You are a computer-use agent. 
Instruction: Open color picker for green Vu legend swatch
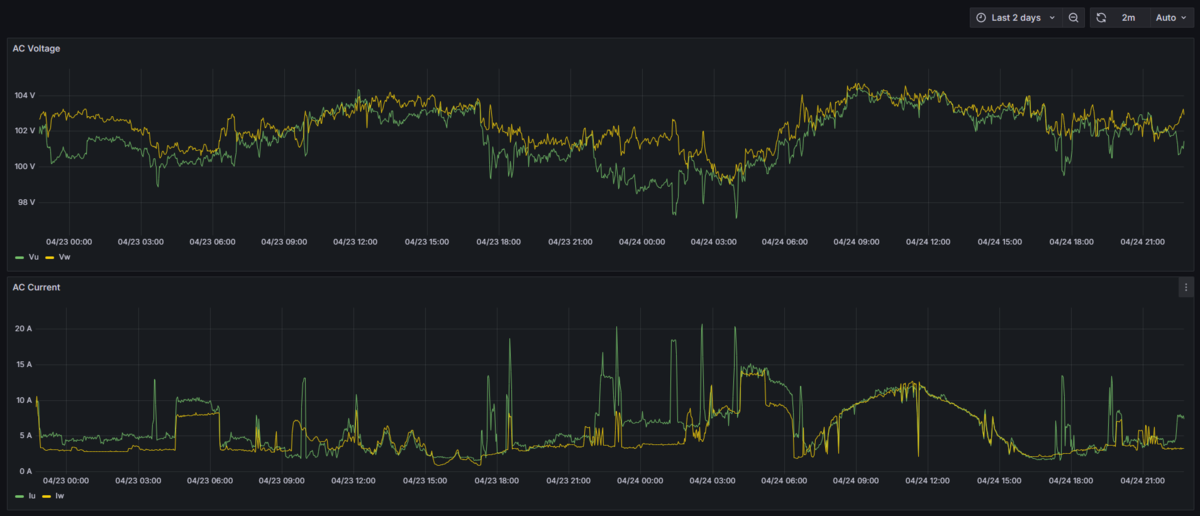19,257
